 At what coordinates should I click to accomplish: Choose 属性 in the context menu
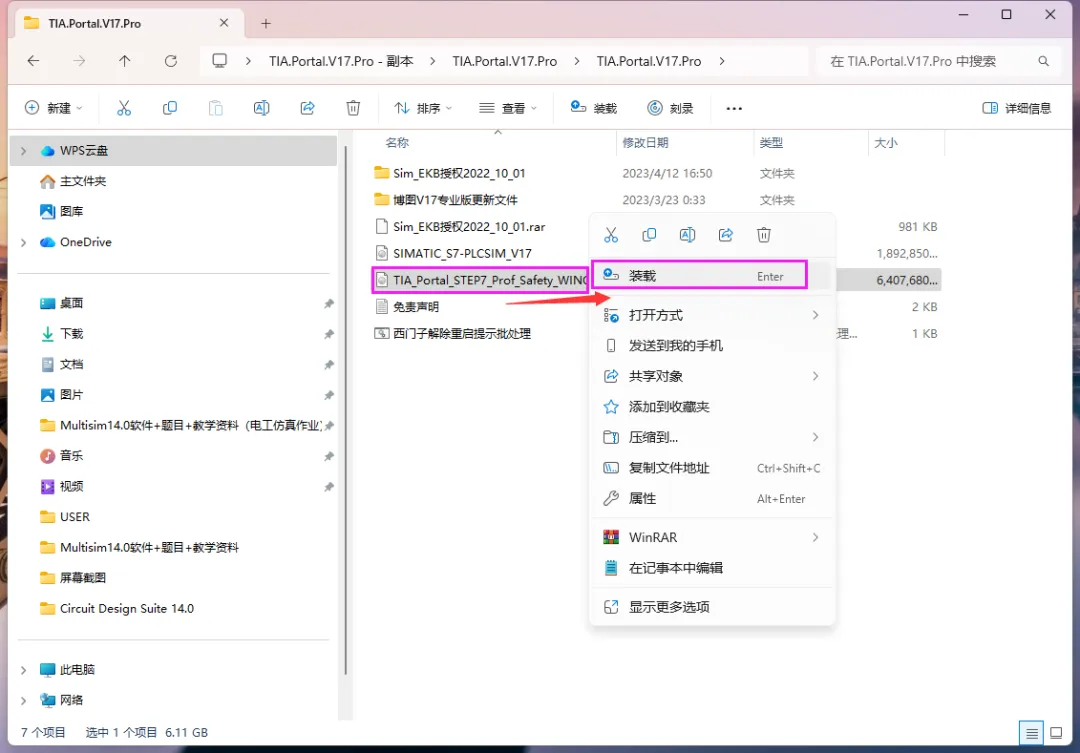point(713,498)
